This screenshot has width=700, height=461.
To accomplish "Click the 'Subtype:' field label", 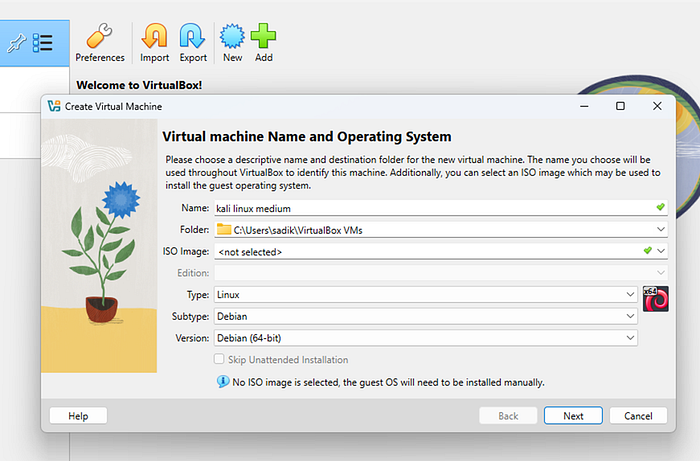I will pyautogui.click(x=190, y=316).
